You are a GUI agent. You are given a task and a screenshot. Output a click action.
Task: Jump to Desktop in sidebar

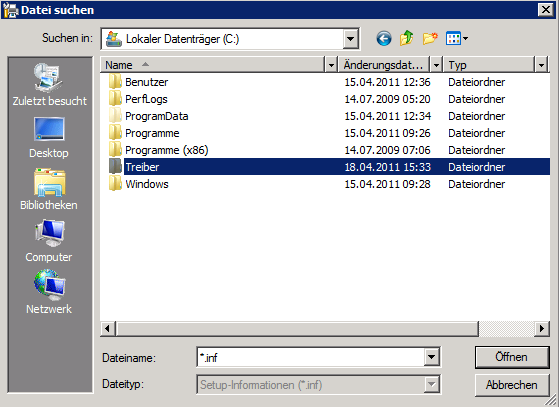click(49, 138)
